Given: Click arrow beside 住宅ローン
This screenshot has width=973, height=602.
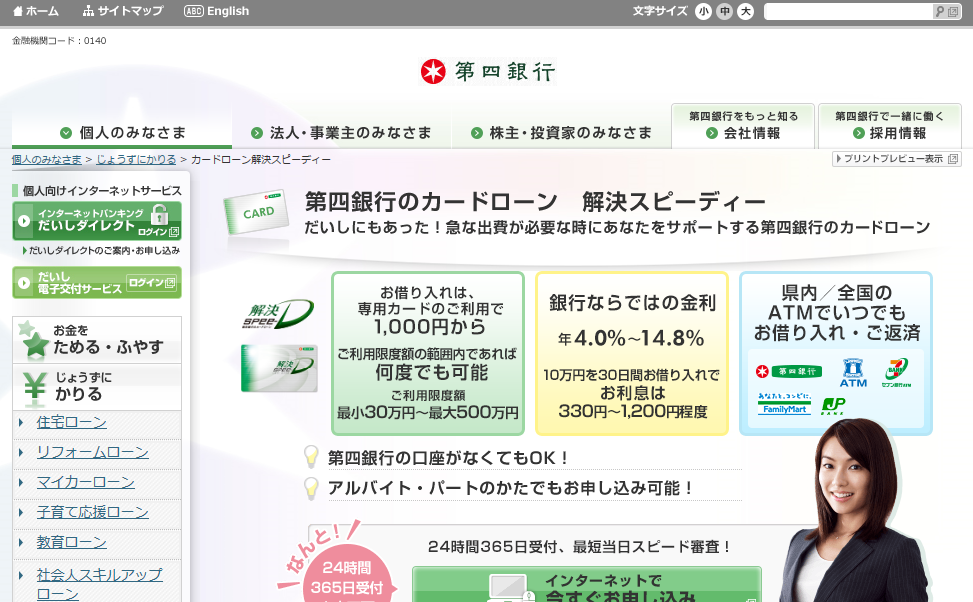Looking at the screenshot, I should [21, 423].
